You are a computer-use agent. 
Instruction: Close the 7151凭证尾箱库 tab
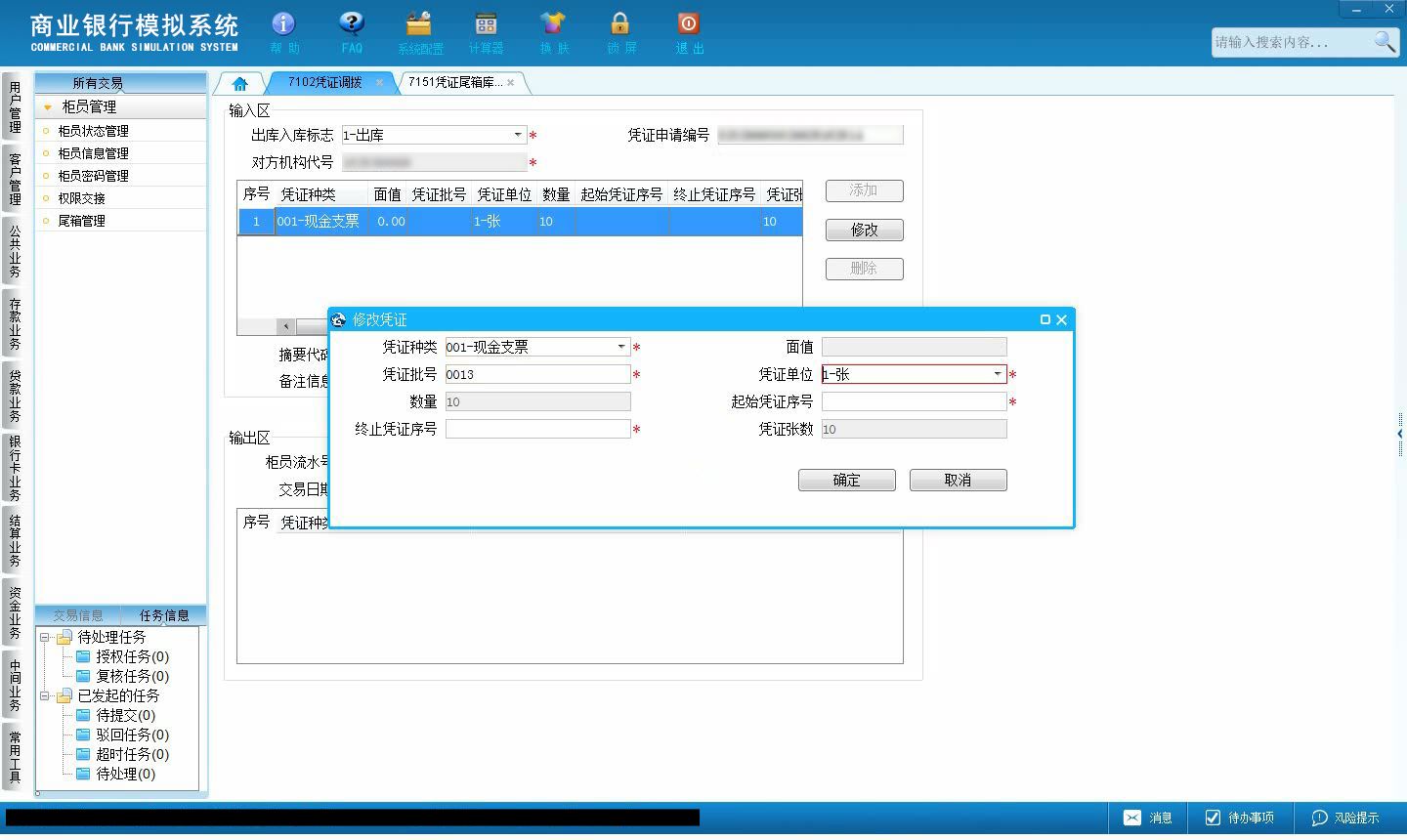point(510,83)
